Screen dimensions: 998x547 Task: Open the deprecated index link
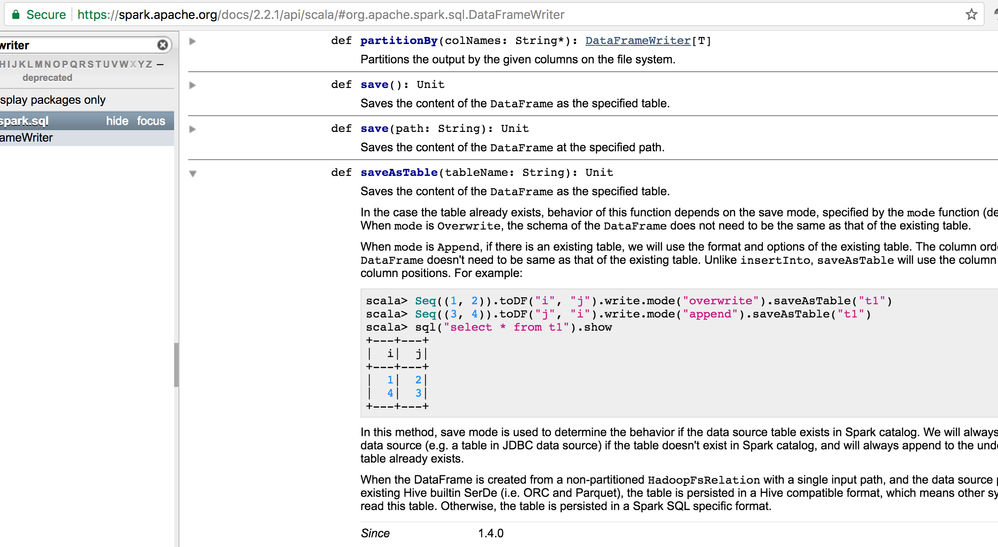47,78
